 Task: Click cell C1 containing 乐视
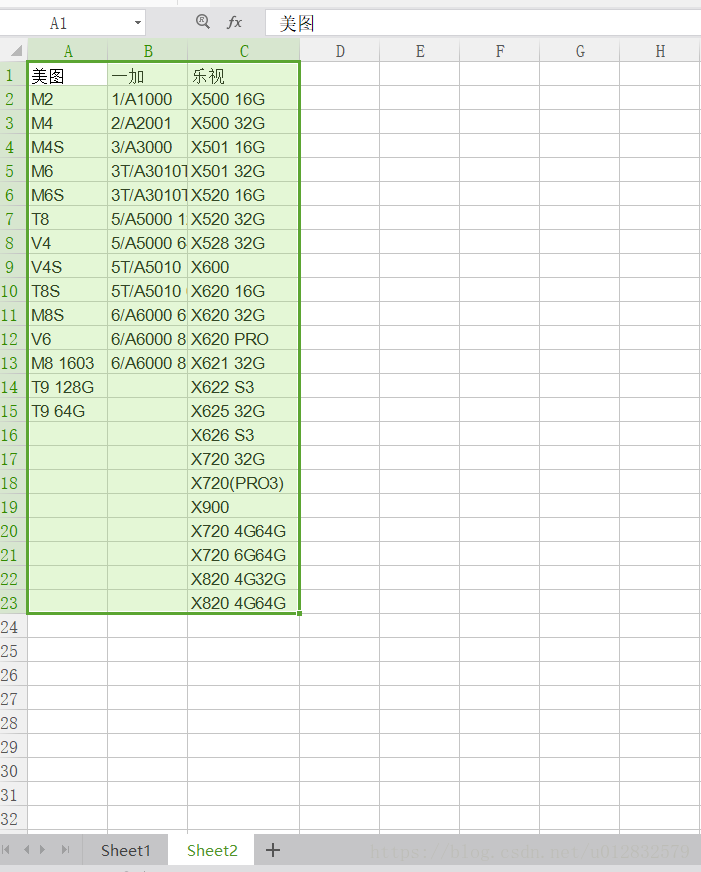(x=243, y=75)
